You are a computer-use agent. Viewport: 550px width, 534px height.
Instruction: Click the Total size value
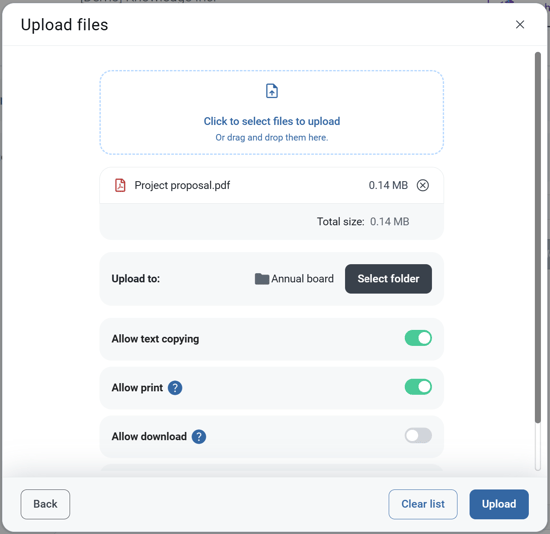click(x=390, y=222)
